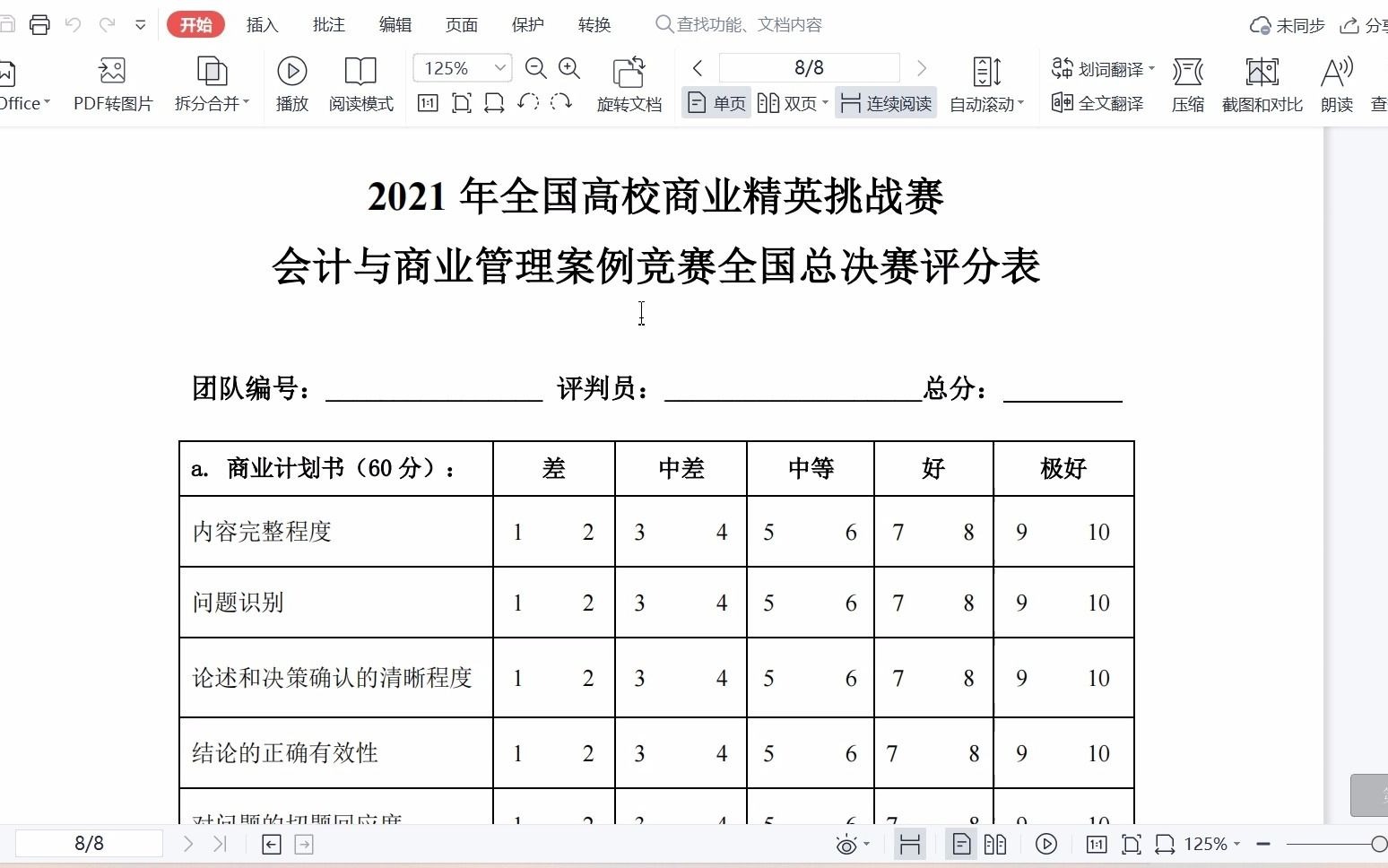This screenshot has width=1388, height=868.
Task: Open the 插入 tab
Action: (x=262, y=24)
